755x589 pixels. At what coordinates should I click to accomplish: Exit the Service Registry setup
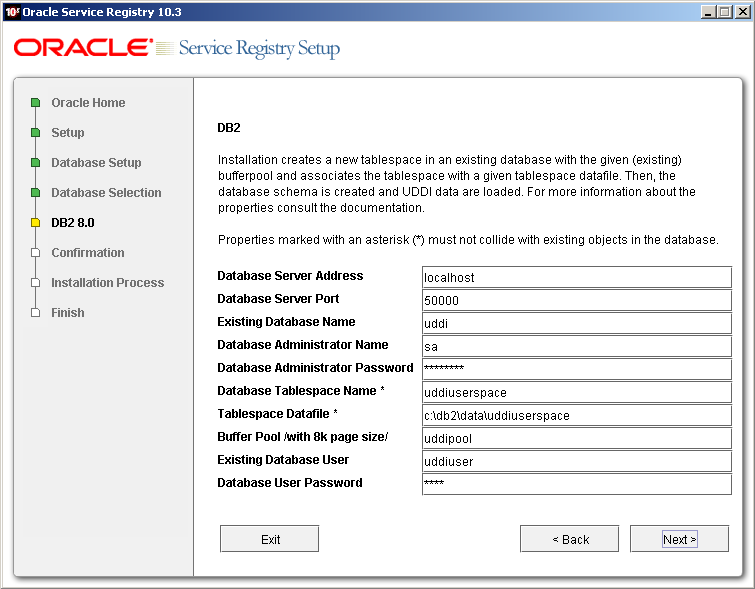(270, 539)
